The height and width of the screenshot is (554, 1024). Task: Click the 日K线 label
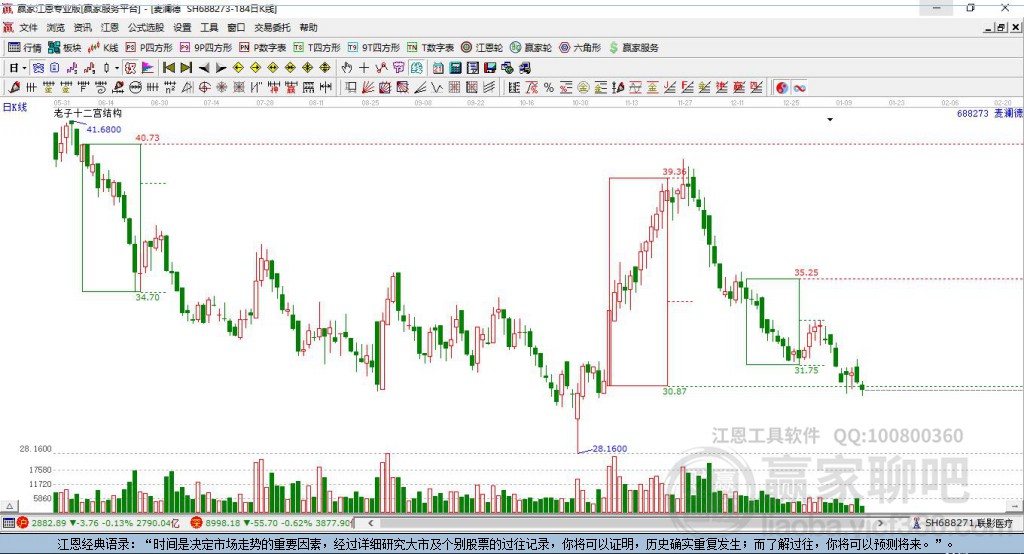[15, 107]
